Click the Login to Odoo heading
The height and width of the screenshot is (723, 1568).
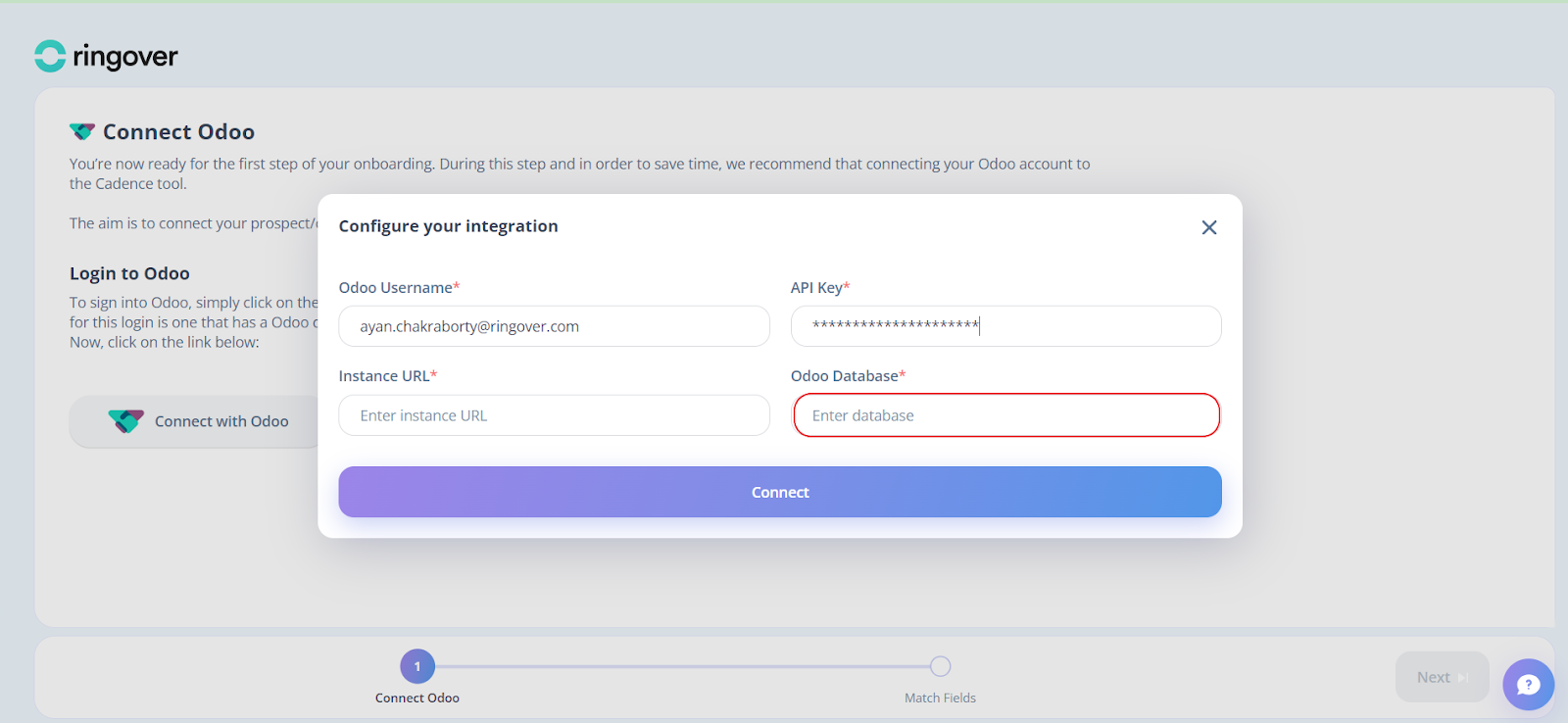129,273
